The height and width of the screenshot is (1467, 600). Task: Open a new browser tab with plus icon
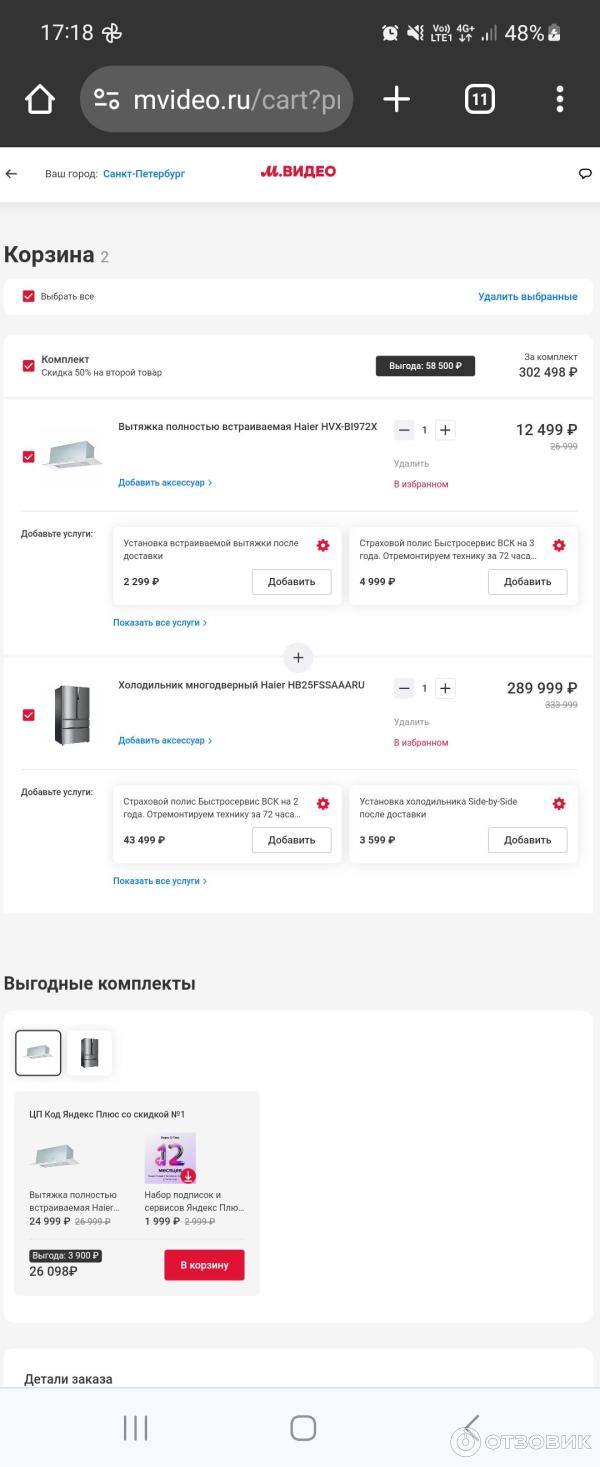397,99
